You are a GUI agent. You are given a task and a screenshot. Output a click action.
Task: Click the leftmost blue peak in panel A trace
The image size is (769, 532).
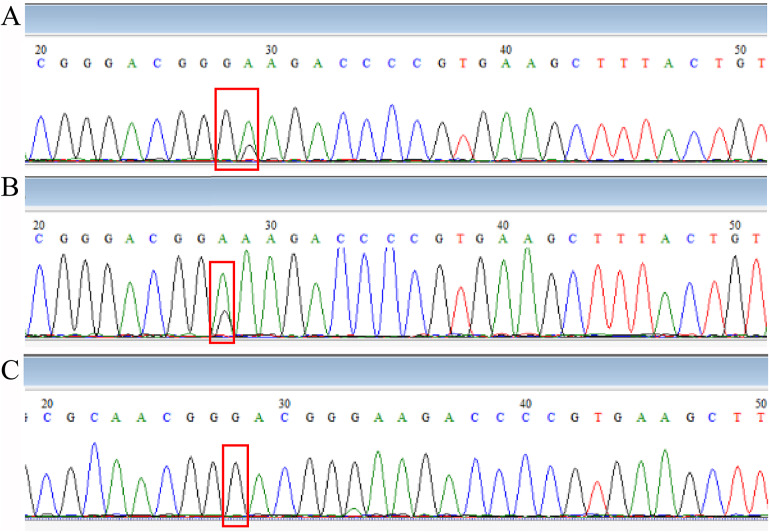point(41,137)
